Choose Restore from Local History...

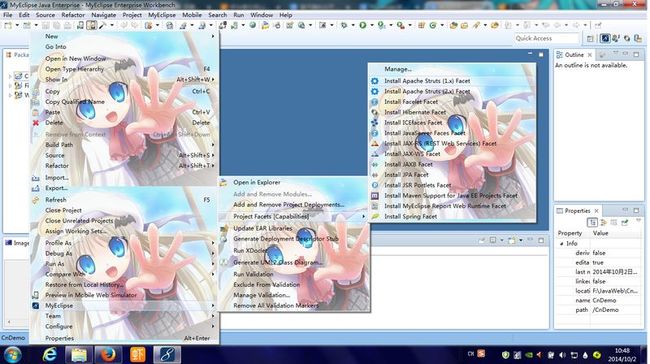point(85,285)
